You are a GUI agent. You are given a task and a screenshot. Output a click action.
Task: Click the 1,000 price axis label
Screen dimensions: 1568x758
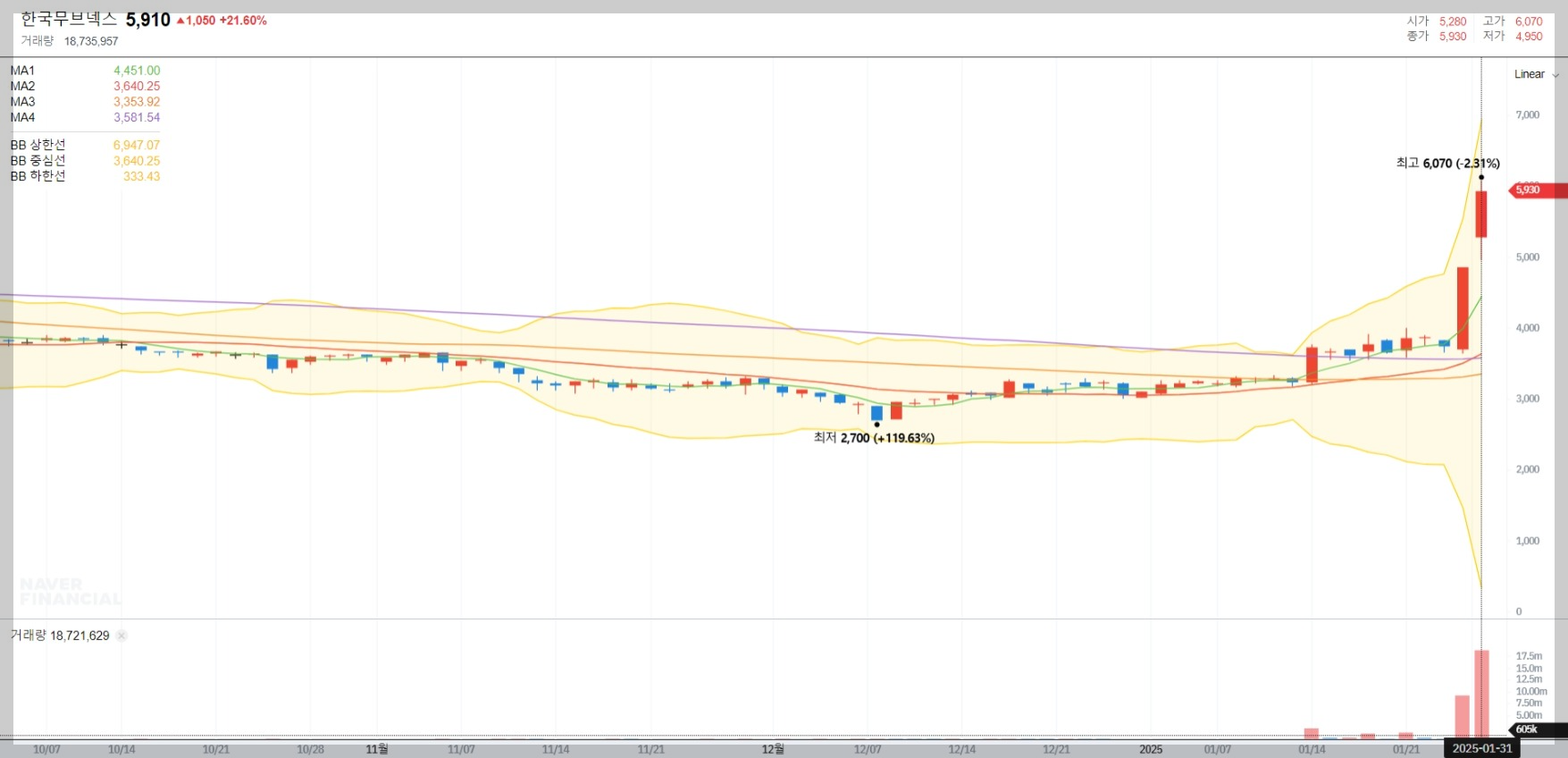pyautogui.click(x=1528, y=541)
